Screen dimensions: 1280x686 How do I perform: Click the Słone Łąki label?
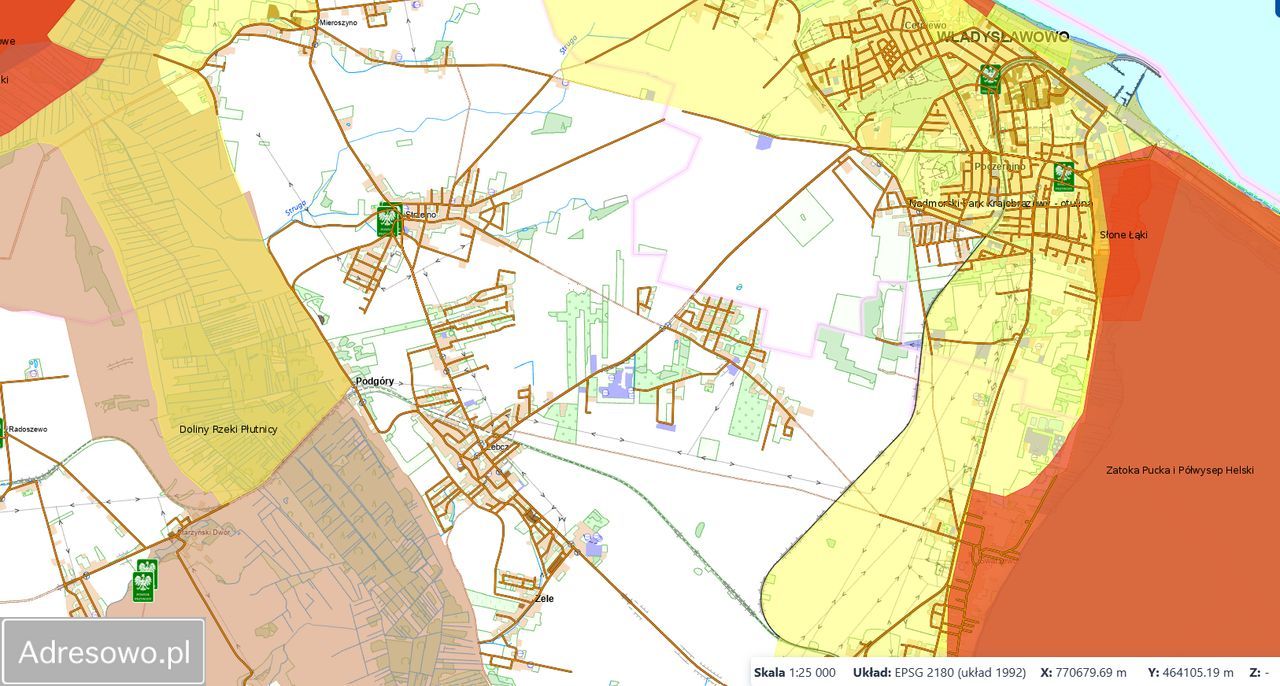click(x=1124, y=235)
